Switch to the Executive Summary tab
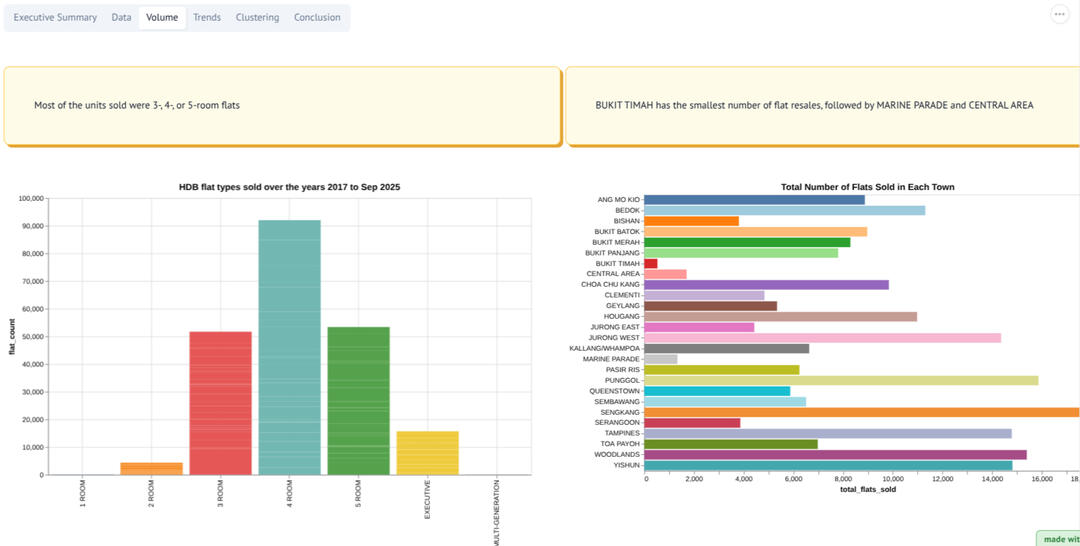The width and height of the screenshot is (1080, 546). pos(55,18)
